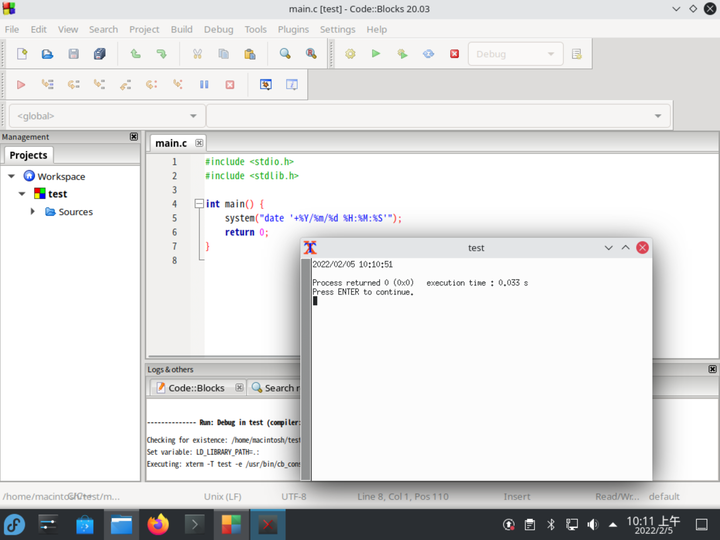Step into instruction in debugger toolbar

(178, 84)
